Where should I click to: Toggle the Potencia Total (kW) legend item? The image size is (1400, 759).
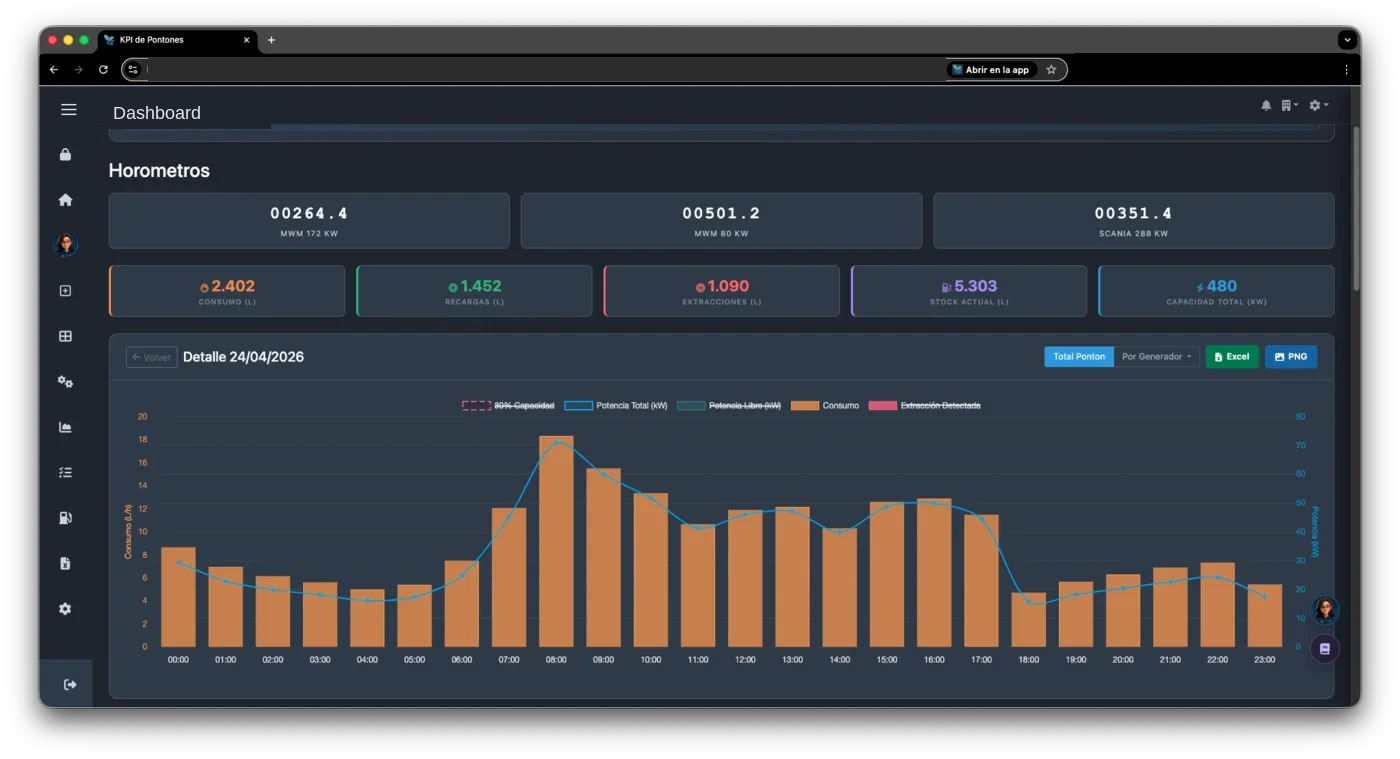(x=616, y=405)
